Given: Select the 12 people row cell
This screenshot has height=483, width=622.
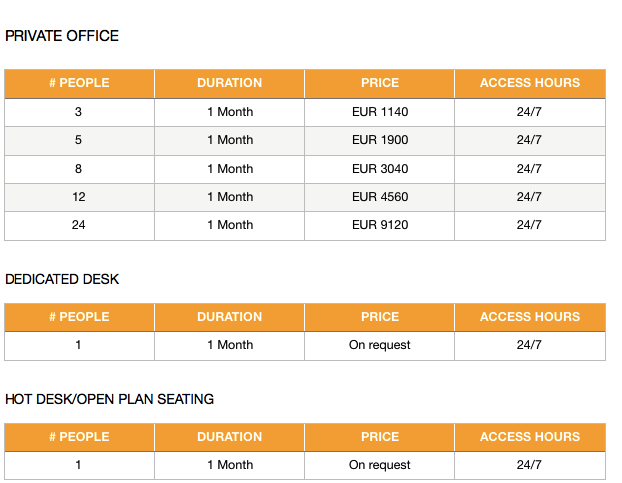Looking at the screenshot, I should (79, 197).
